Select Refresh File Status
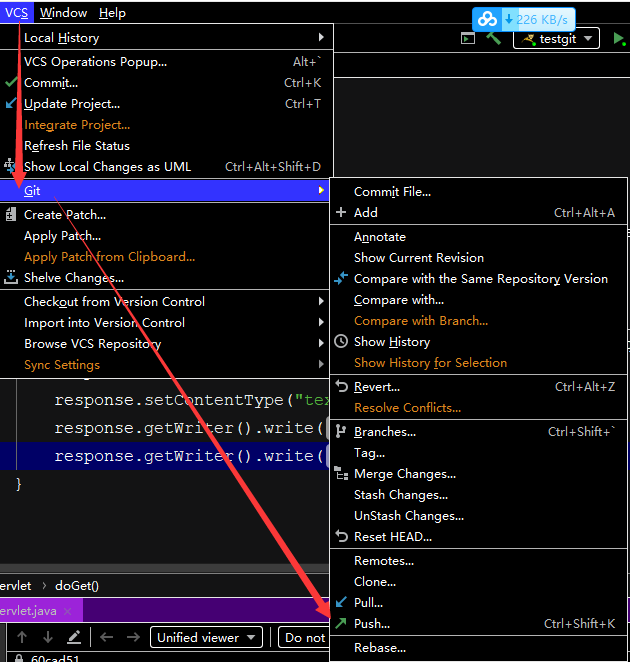The image size is (630, 662). point(166,146)
